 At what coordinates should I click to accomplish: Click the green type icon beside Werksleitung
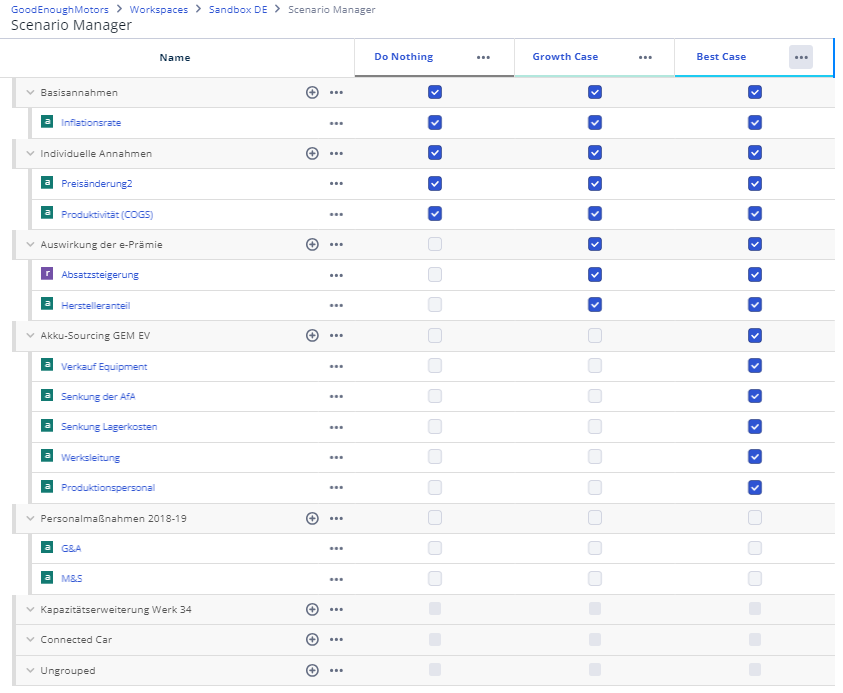(x=47, y=457)
